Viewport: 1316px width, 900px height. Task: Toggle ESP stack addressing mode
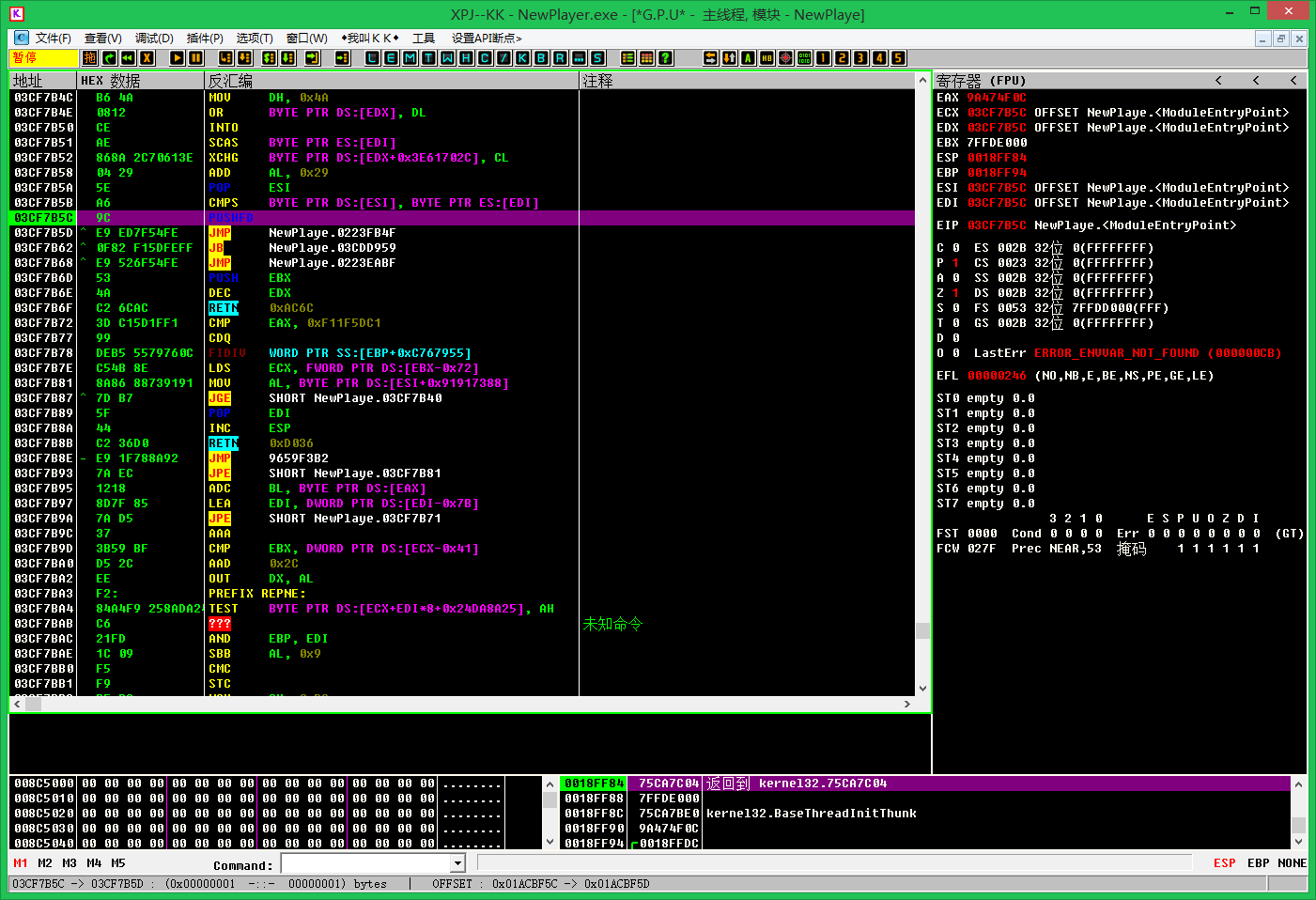pos(1224,863)
